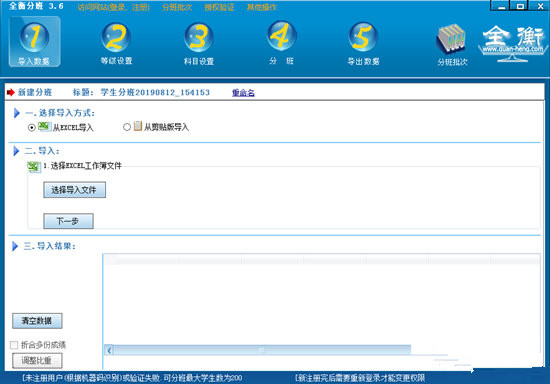Image resolution: width=550 pixels, height=384 pixels.
Task: Click the 新注册完后需要重新登录 status text
Action: [x=360, y=378]
